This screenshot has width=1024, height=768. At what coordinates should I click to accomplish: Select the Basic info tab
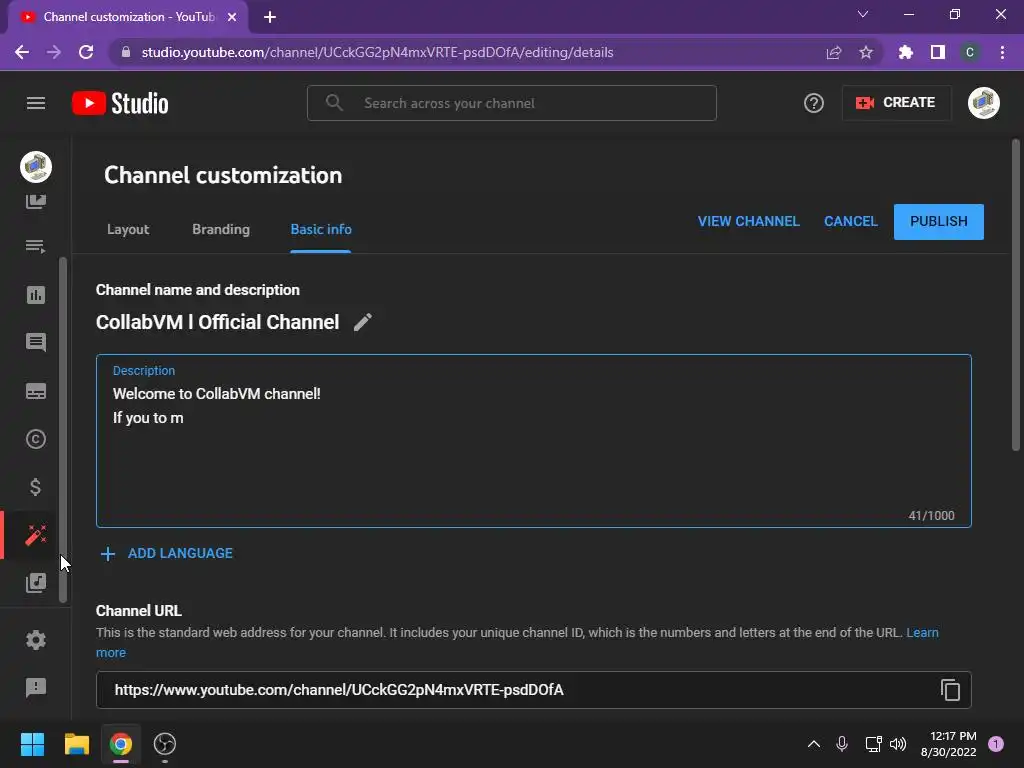pos(321,229)
